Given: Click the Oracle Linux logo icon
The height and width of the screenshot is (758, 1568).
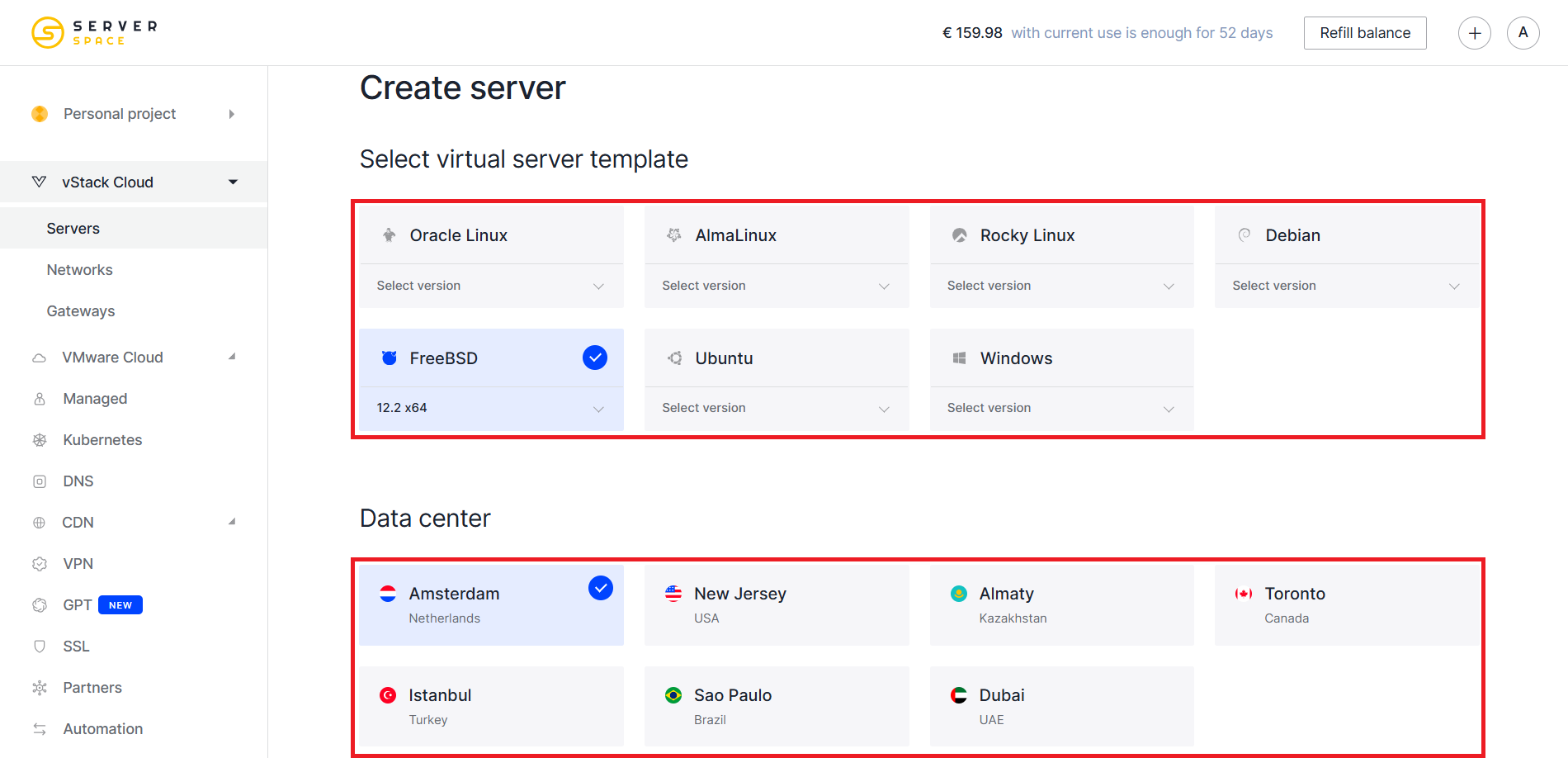Looking at the screenshot, I should [390, 235].
